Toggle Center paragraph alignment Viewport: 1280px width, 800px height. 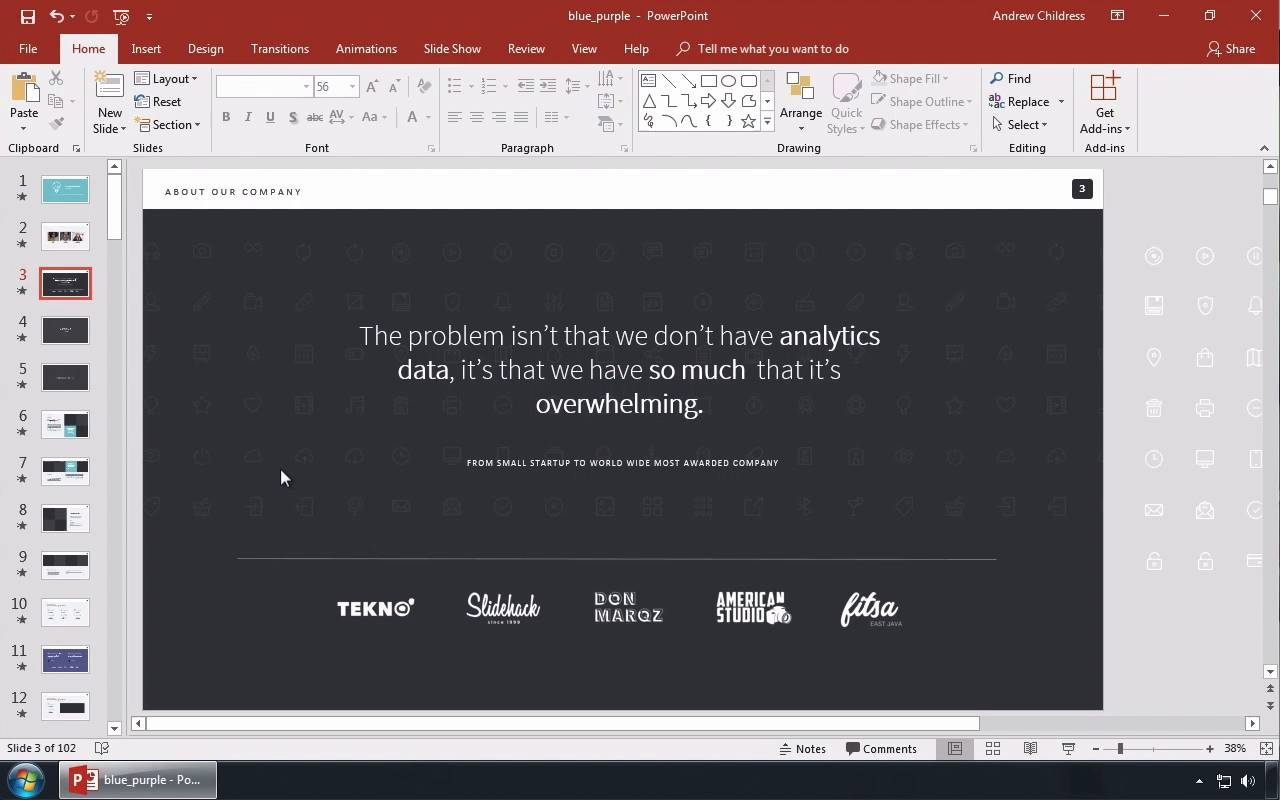point(476,117)
